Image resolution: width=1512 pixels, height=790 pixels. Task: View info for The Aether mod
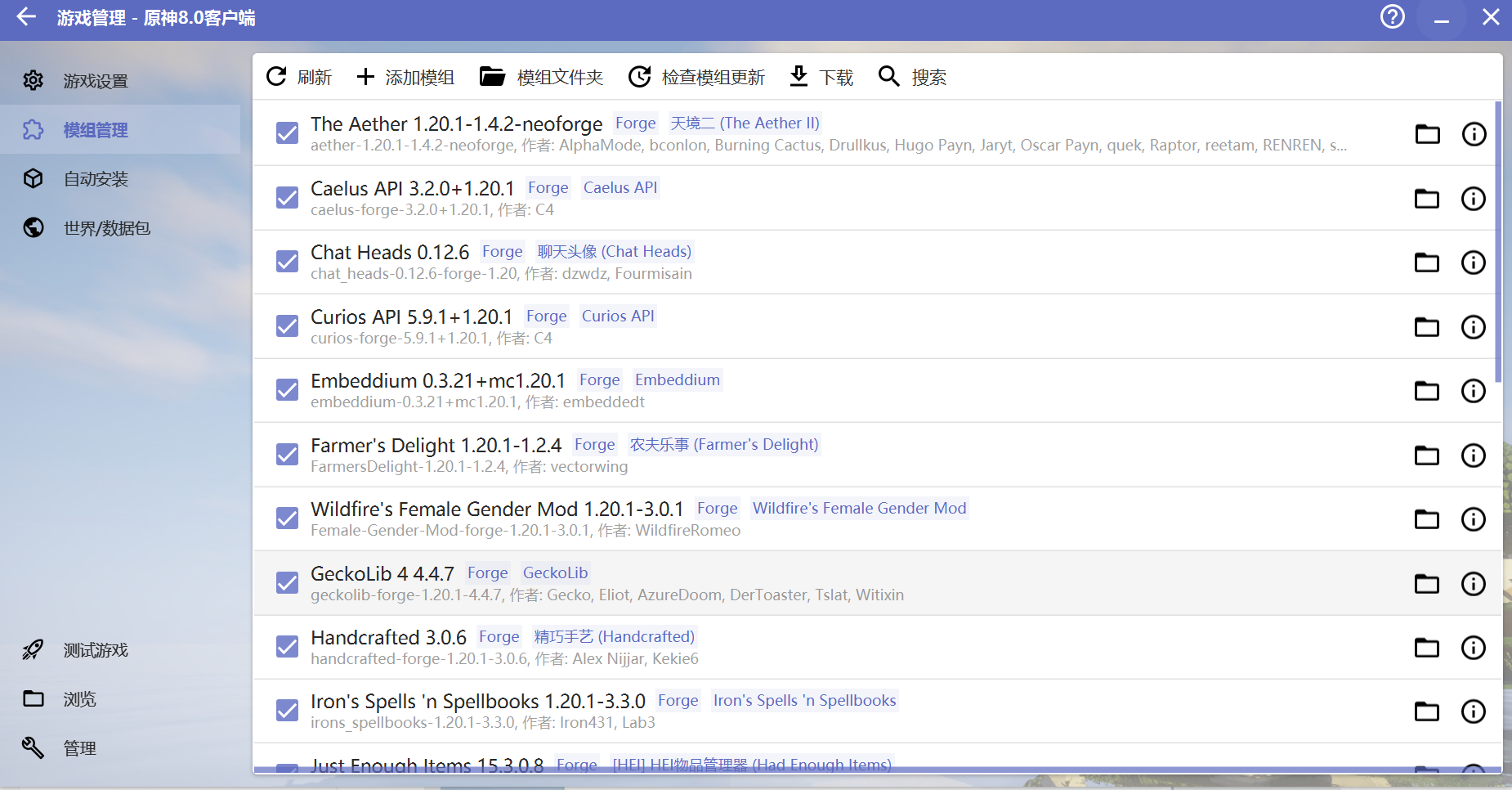(x=1474, y=133)
